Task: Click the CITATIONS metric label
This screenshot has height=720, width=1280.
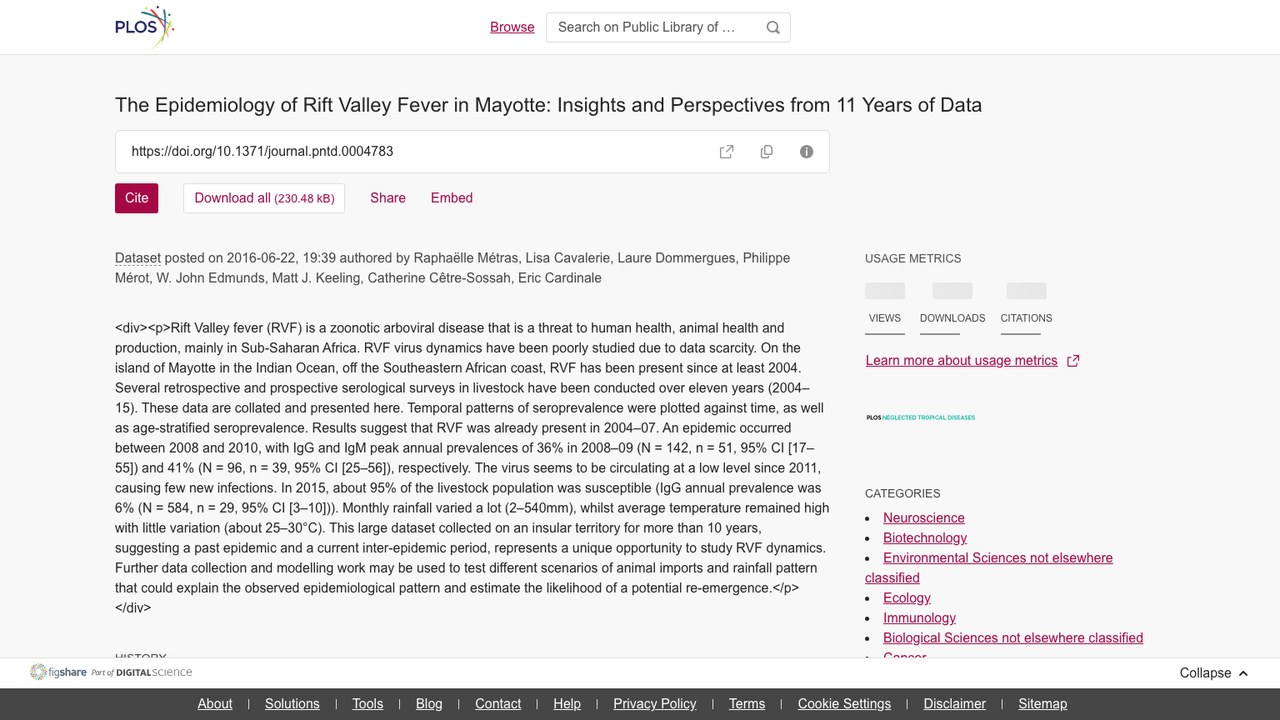Action: pyautogui.click(x=1026, y=318)
